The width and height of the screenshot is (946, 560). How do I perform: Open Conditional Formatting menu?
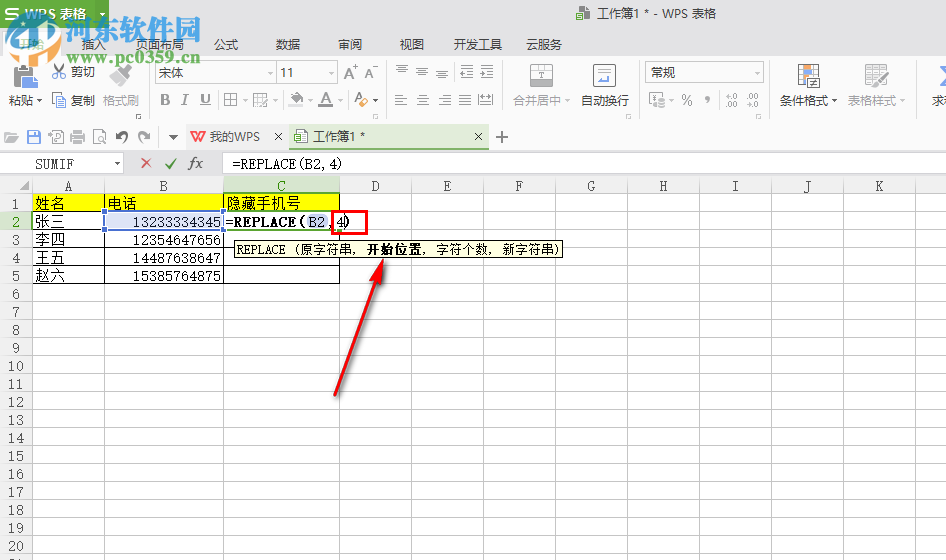click(x=808, y=86)
